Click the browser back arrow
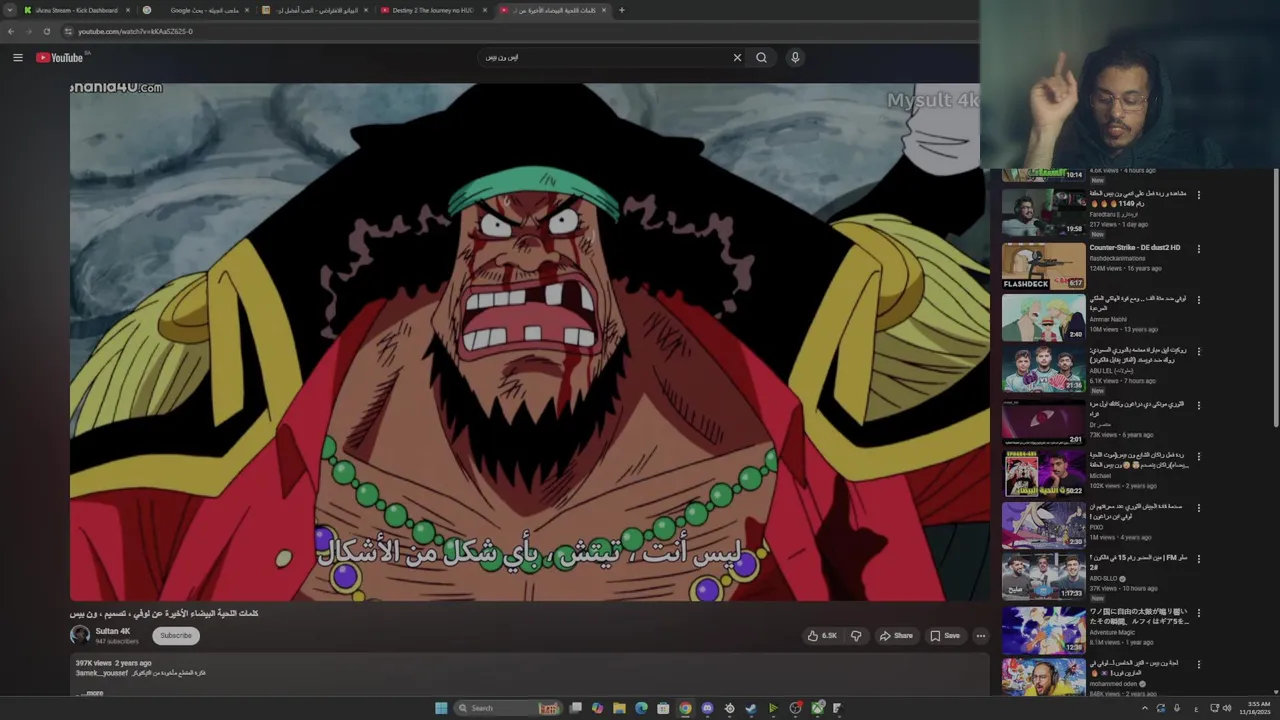Viewport: 1280px width, 720px height. pos(11,31)
